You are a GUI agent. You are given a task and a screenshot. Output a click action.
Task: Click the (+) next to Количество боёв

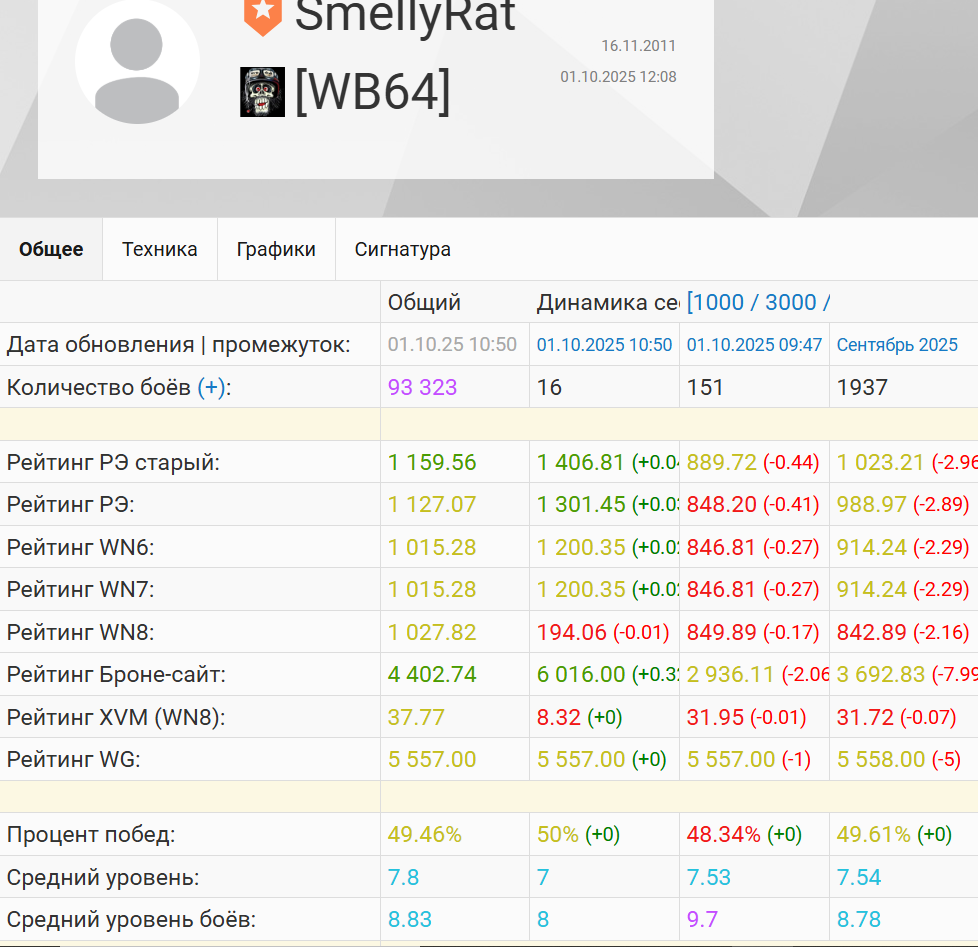211,387
